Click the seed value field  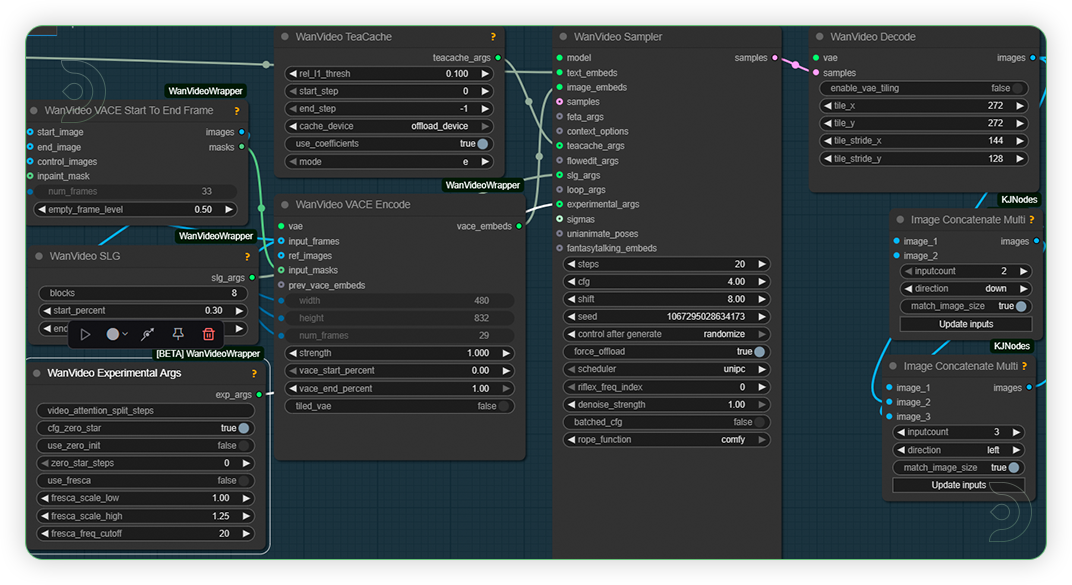667,316
